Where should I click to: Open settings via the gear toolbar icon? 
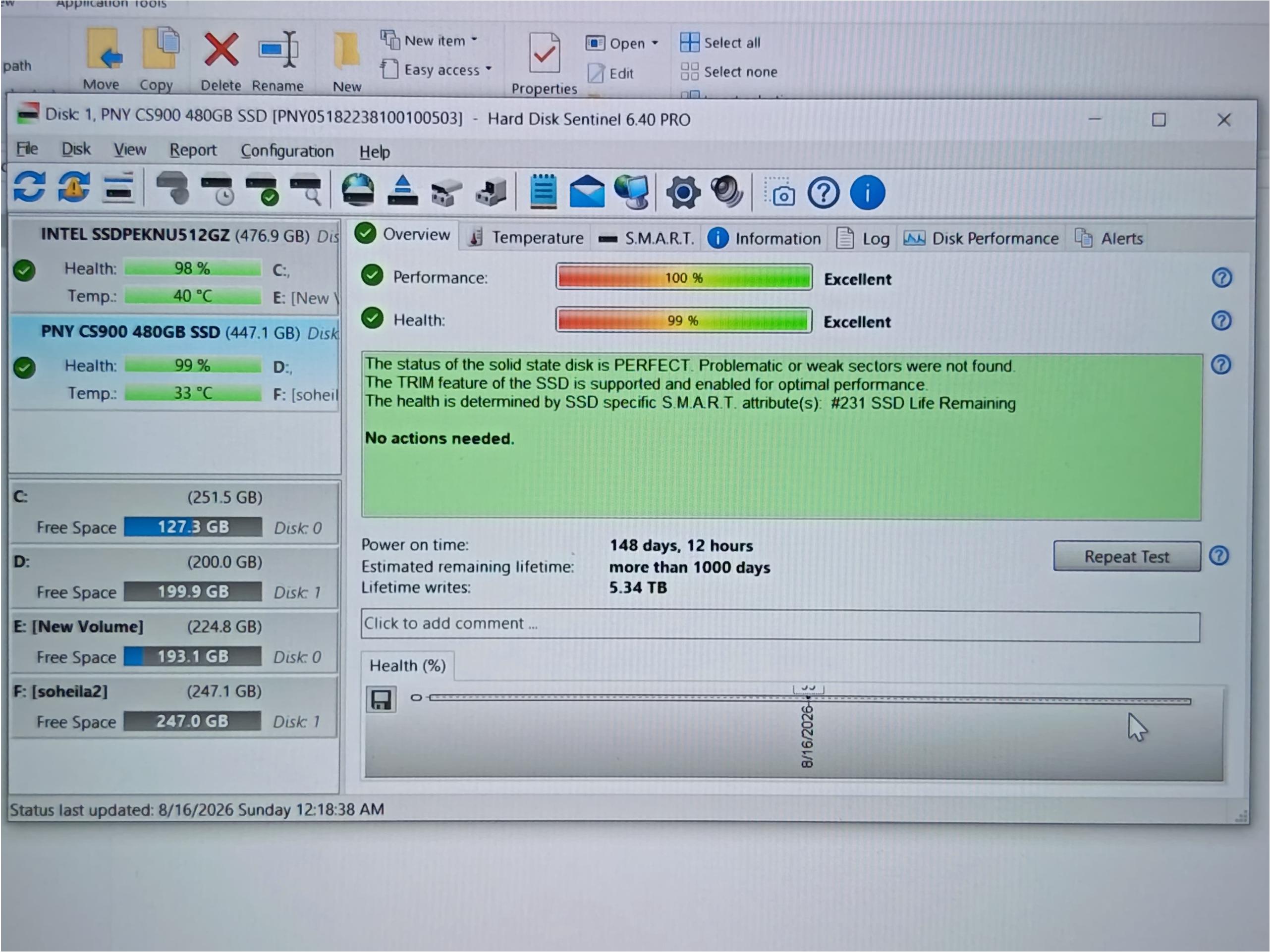[683, 192]
